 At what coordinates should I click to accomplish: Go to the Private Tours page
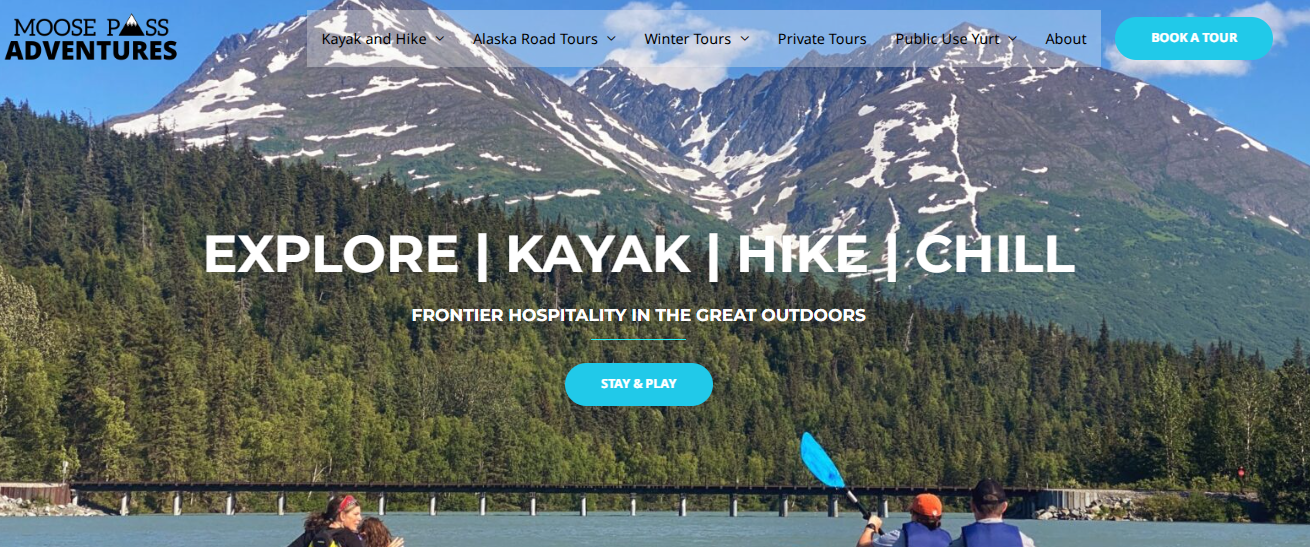coord(822,39)
